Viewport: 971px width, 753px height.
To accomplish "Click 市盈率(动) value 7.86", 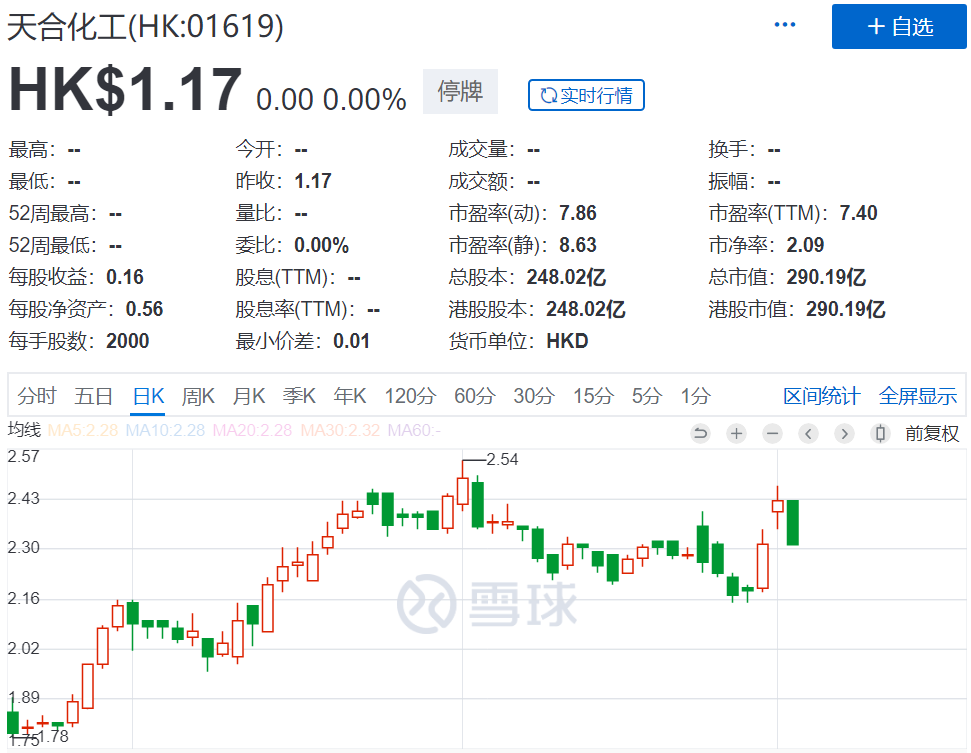I will (578, 213).
